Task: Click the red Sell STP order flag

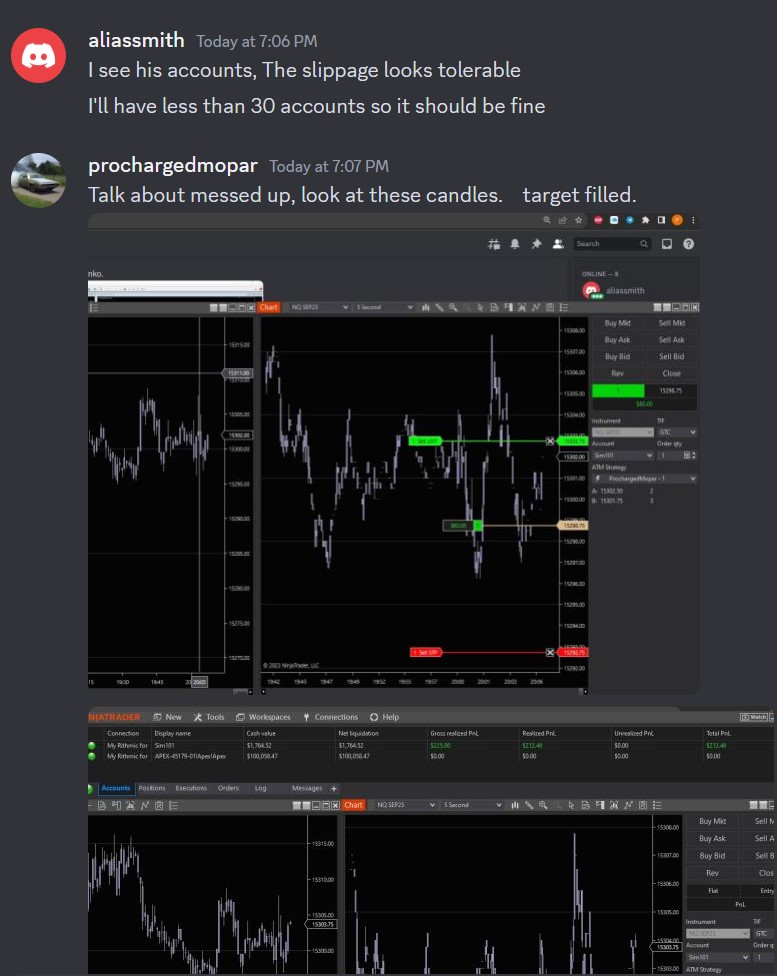Action: point(426,652)
